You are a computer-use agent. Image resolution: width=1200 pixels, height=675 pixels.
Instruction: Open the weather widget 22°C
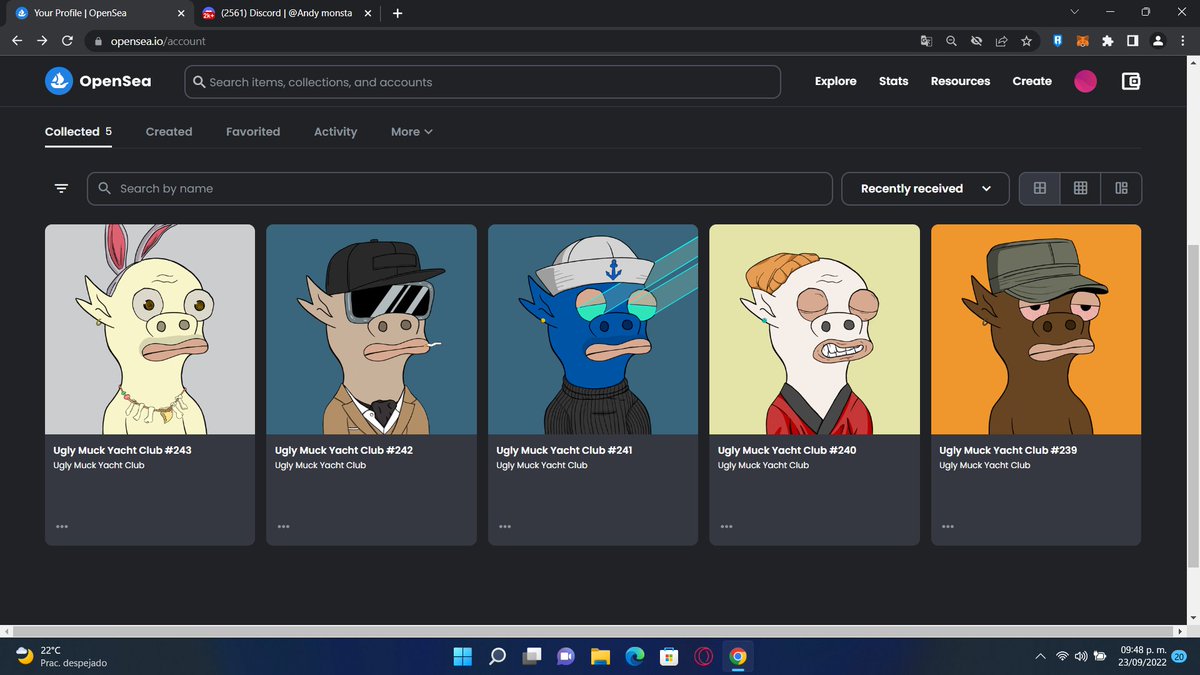point(60,656)
